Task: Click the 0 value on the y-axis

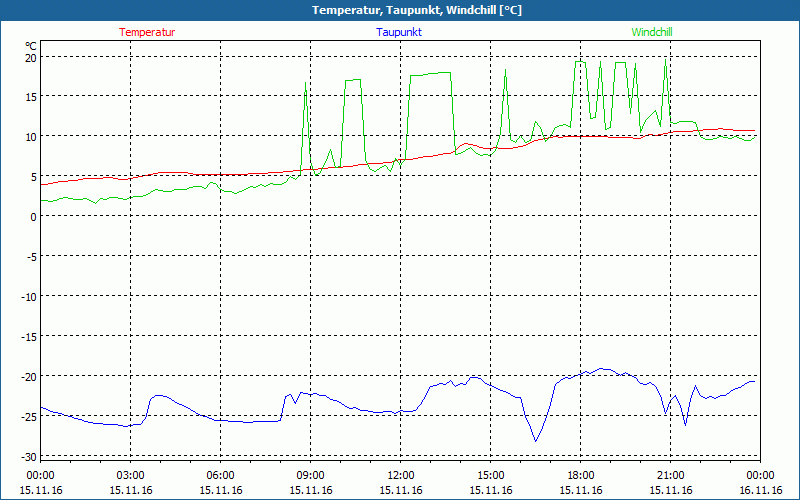Action: [33, 217]
